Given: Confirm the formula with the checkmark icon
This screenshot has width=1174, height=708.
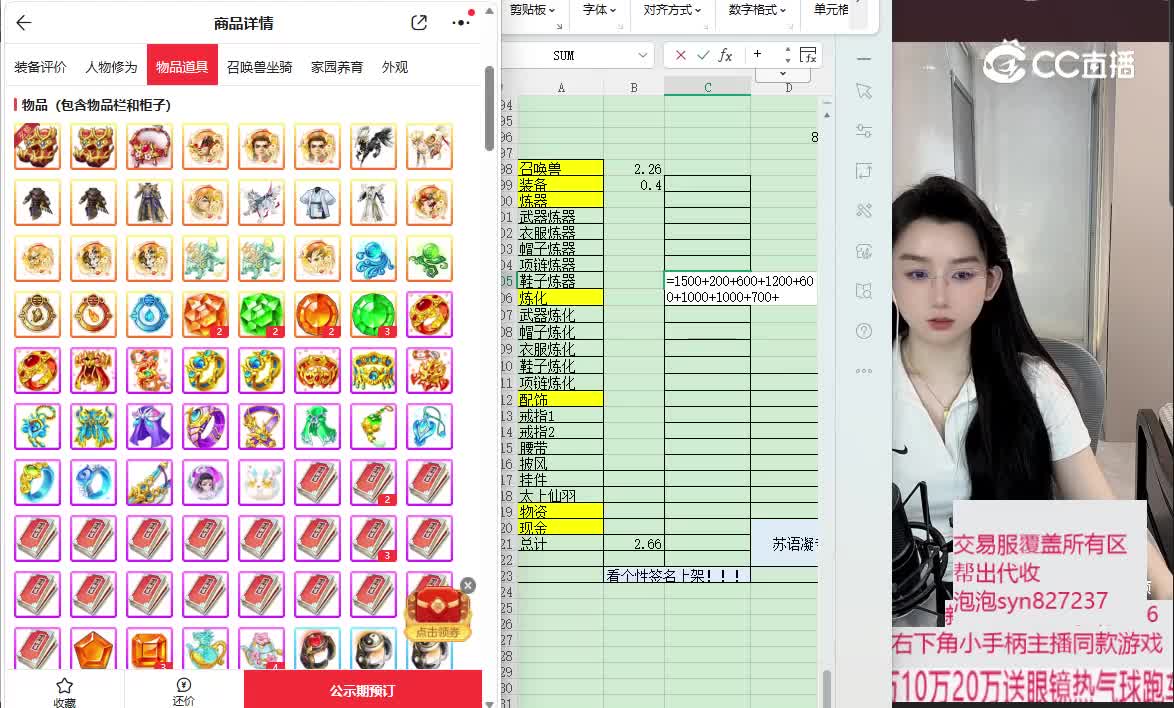Looking at the screenshot, I should 703,55.
